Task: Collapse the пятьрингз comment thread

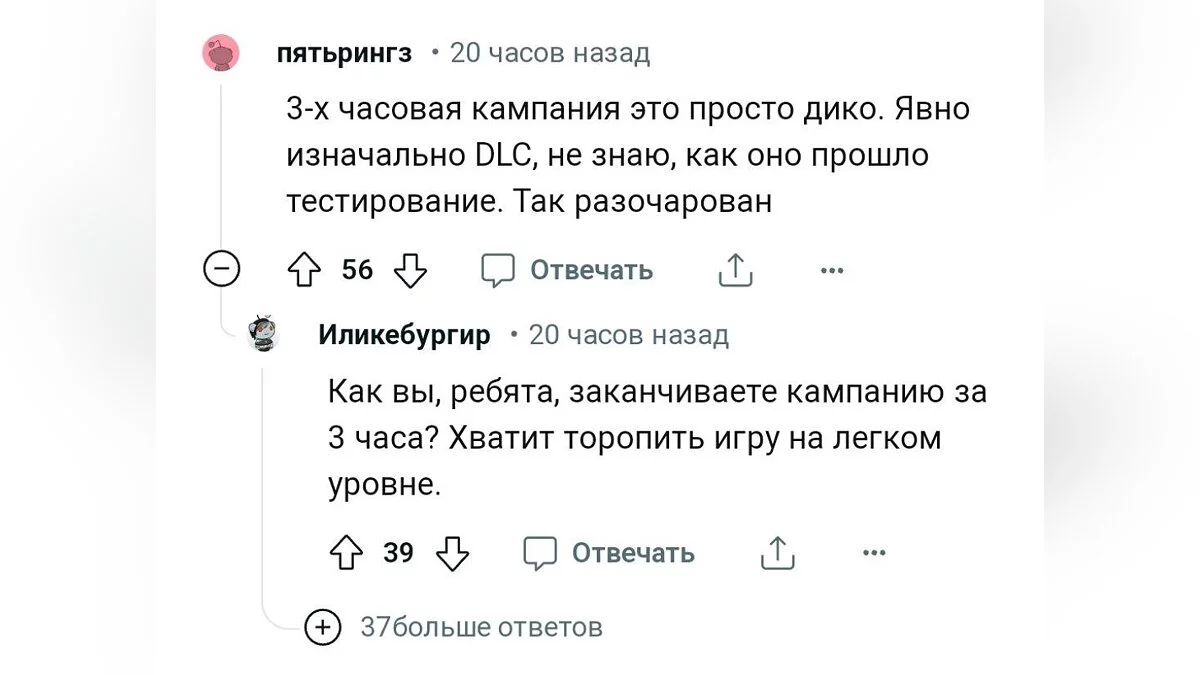Action: tap(222, 269)
